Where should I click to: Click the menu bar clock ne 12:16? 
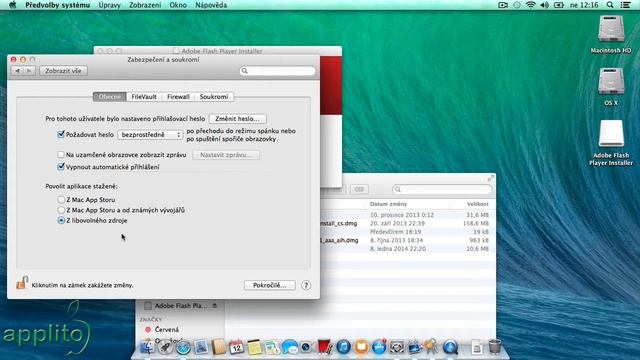tap(584, 5)
